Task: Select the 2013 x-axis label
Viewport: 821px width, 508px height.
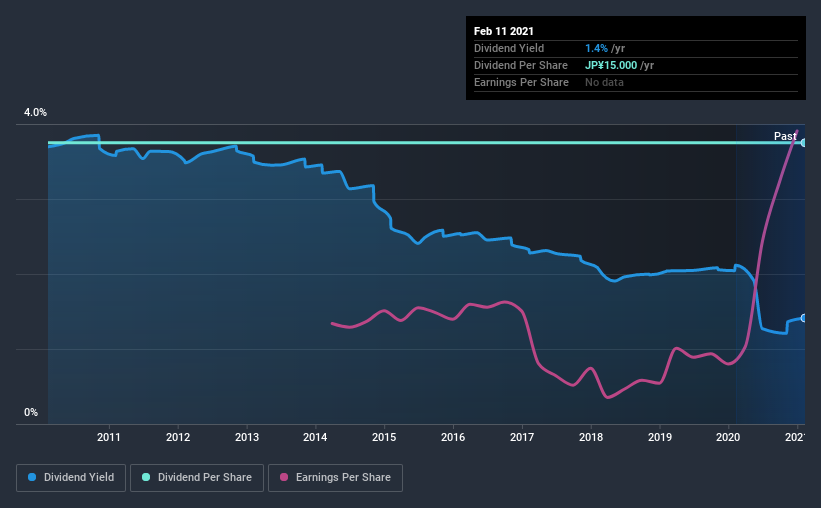Action: coord(247,437)
